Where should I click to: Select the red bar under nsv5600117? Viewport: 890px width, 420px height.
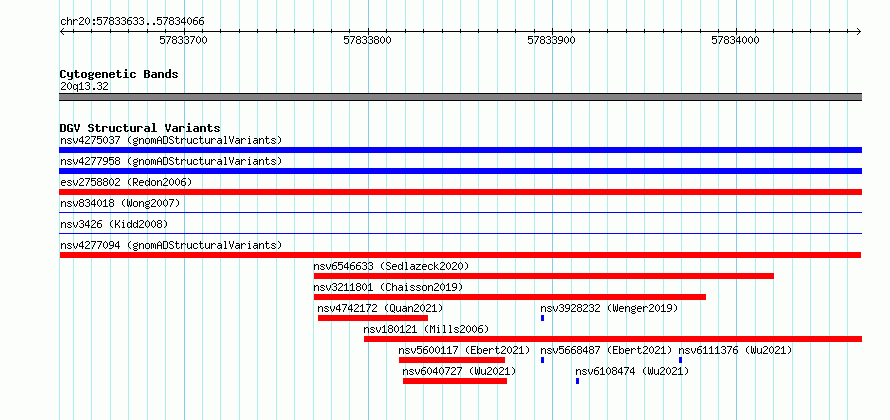pos(452,360)
